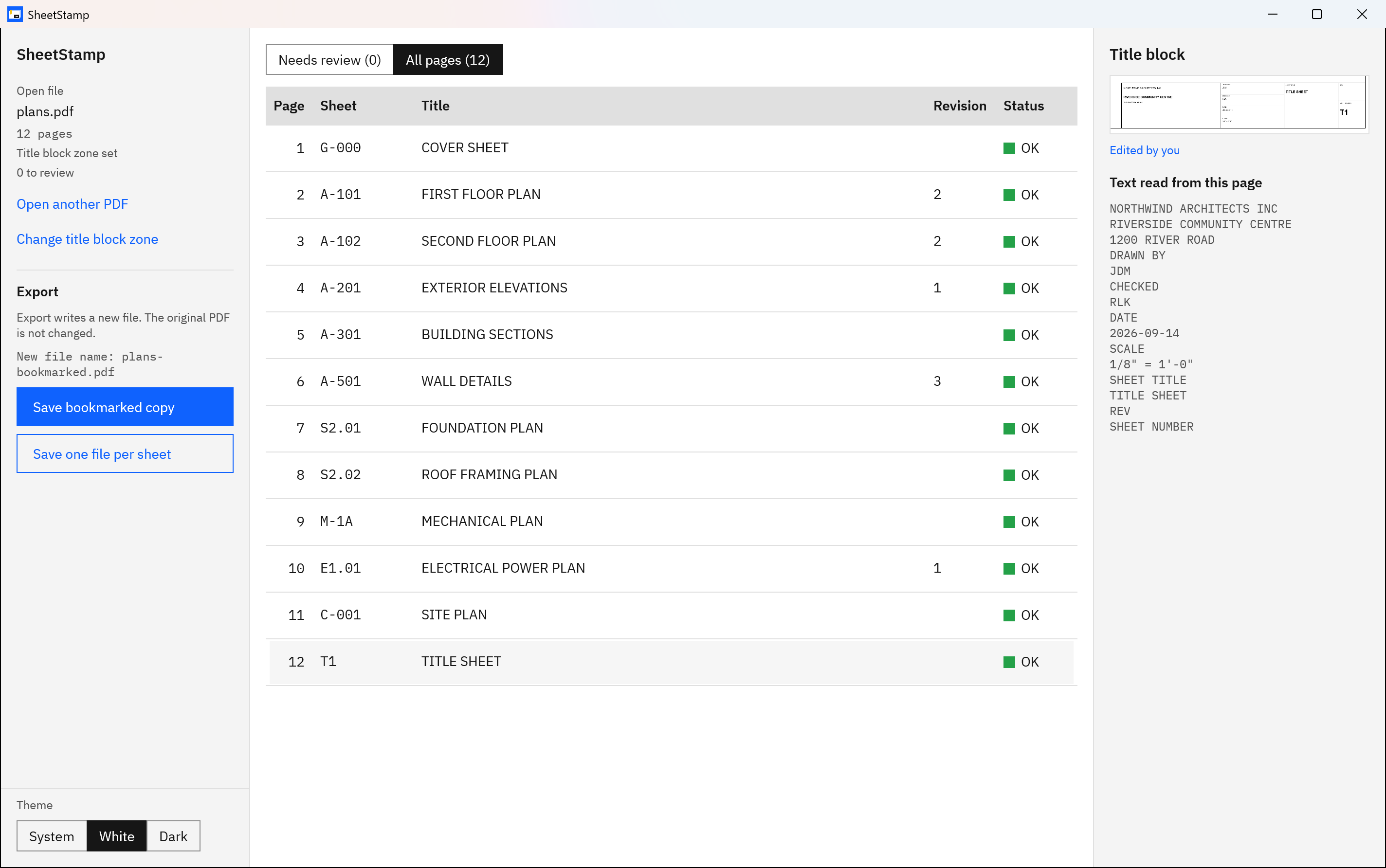The height and width of the screenshot is (868, 1386).
Task: Select the E1.01 ELECTRICAL POWER PLAN row
Action: (x=671, y=568)
